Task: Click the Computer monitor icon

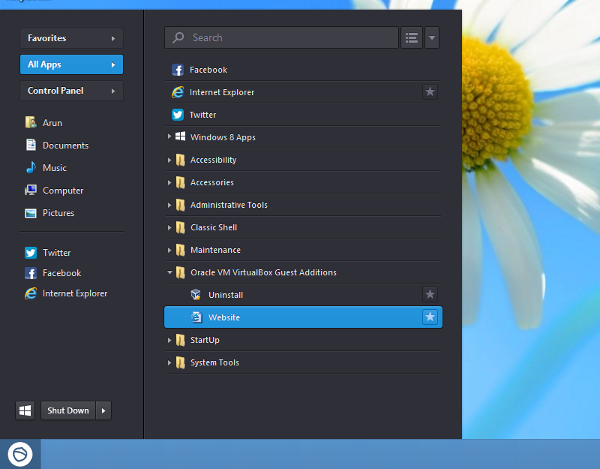Action: (x=31, y=190)
